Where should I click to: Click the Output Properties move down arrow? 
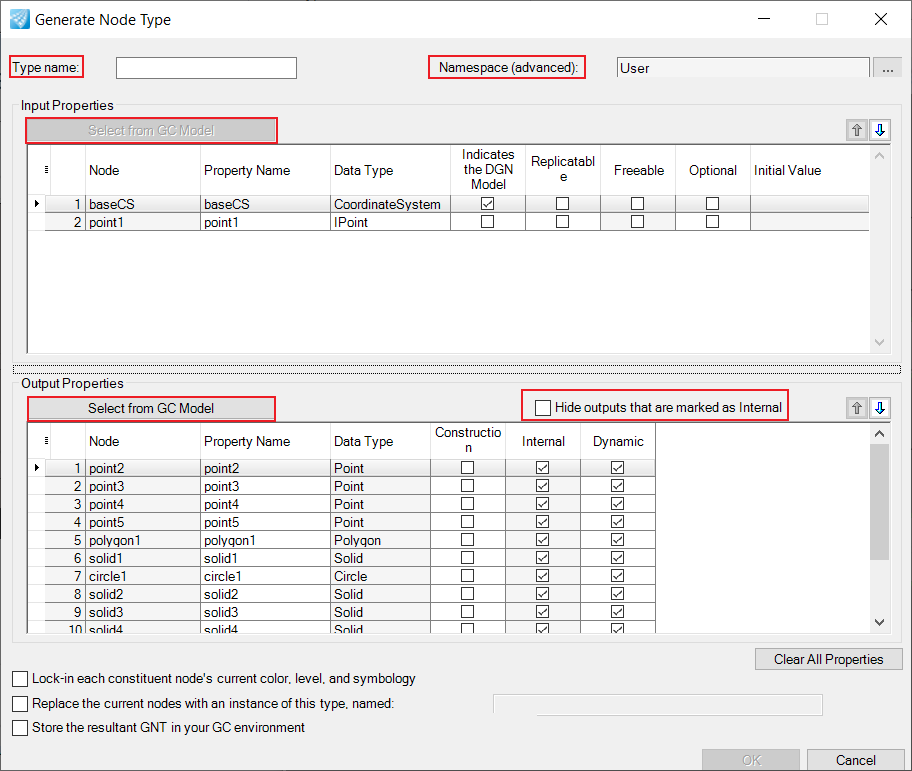880,407
